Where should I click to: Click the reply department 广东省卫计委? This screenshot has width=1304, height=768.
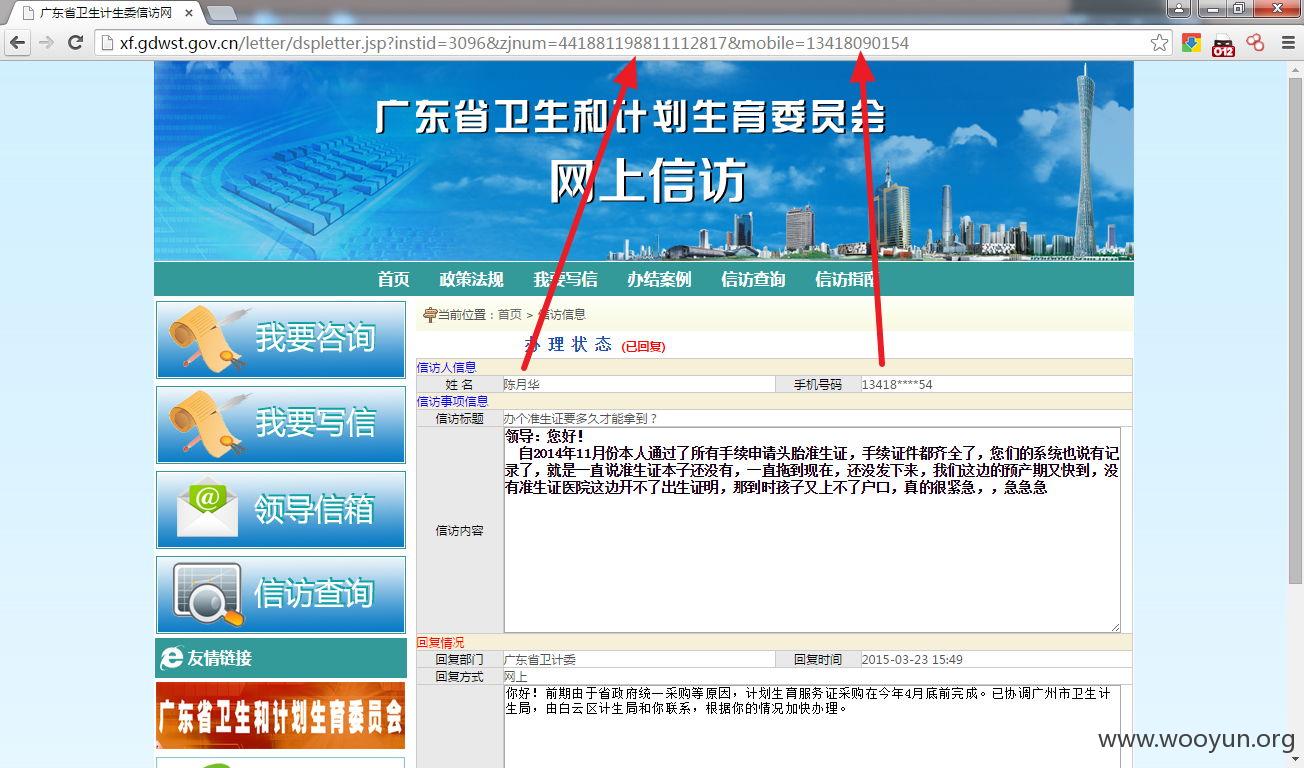[x=540, y=660]
